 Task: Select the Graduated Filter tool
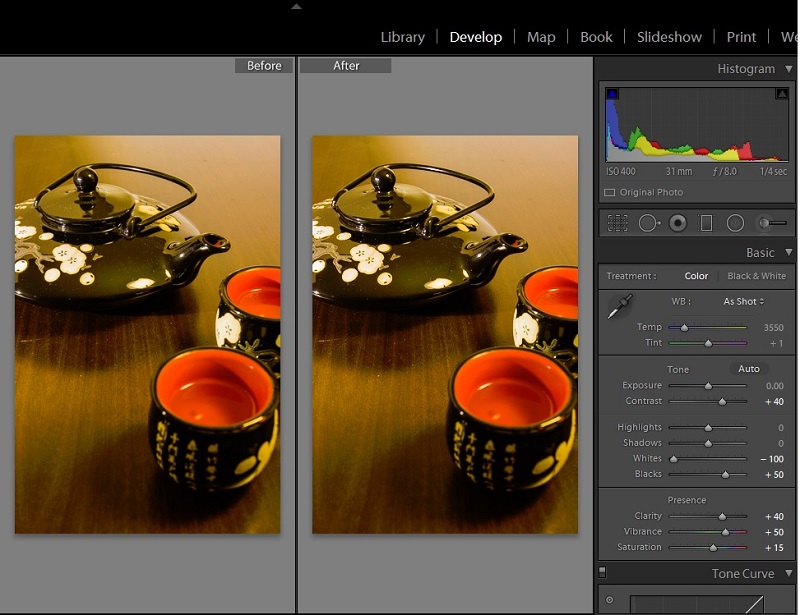tap(706, 223)
